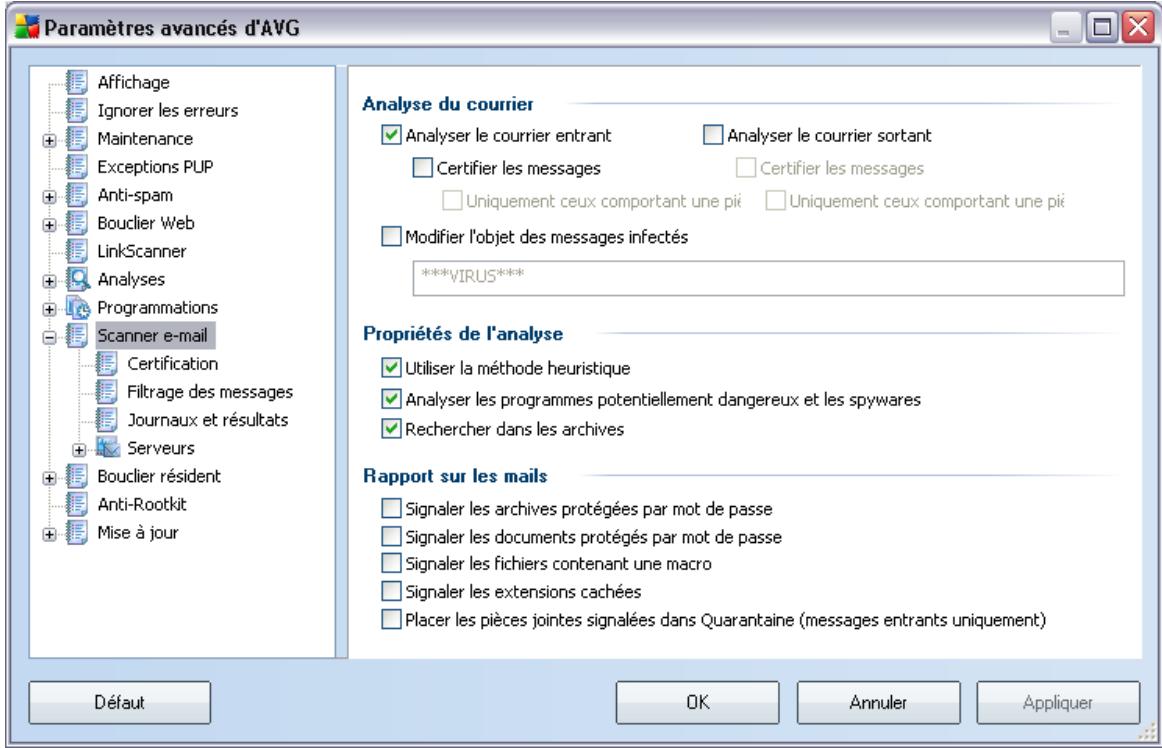This screenshot has height=748, width=1162.
Task: Close the Paramètres avancés d'AVG window
Action: (x=1138, y=27)
